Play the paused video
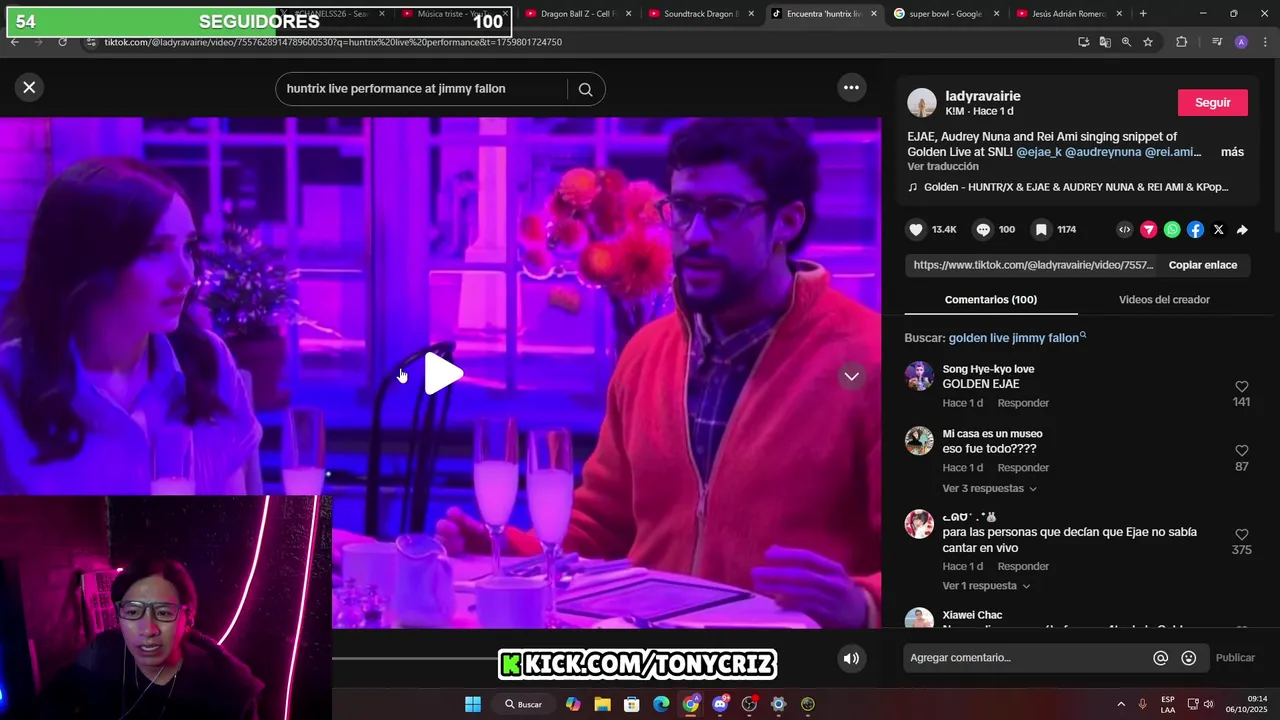Screen dimensions: 1280x720 (443, 374)
